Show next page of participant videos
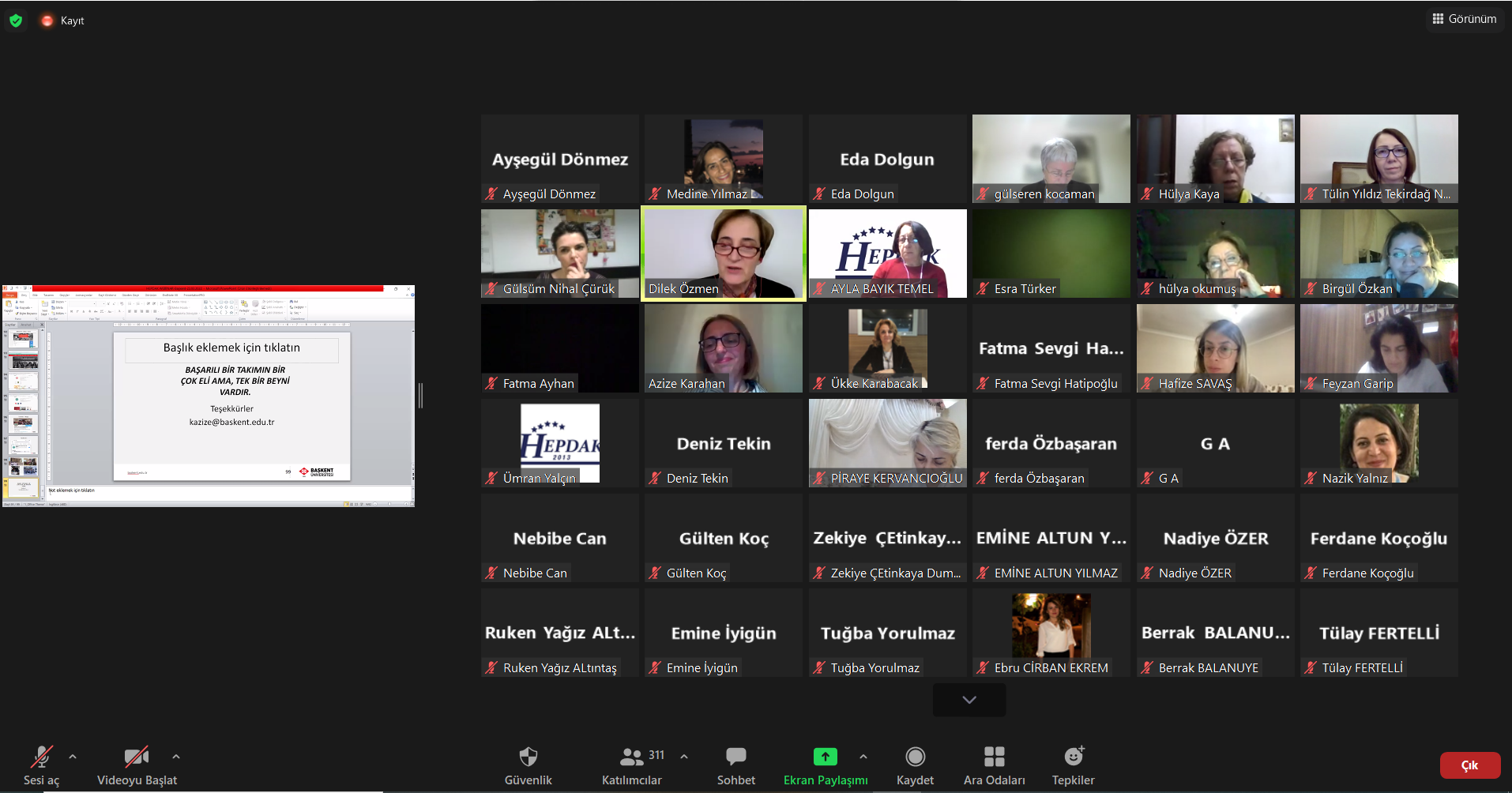This screenshot has height=793, width=1512. tap(969, 700)
